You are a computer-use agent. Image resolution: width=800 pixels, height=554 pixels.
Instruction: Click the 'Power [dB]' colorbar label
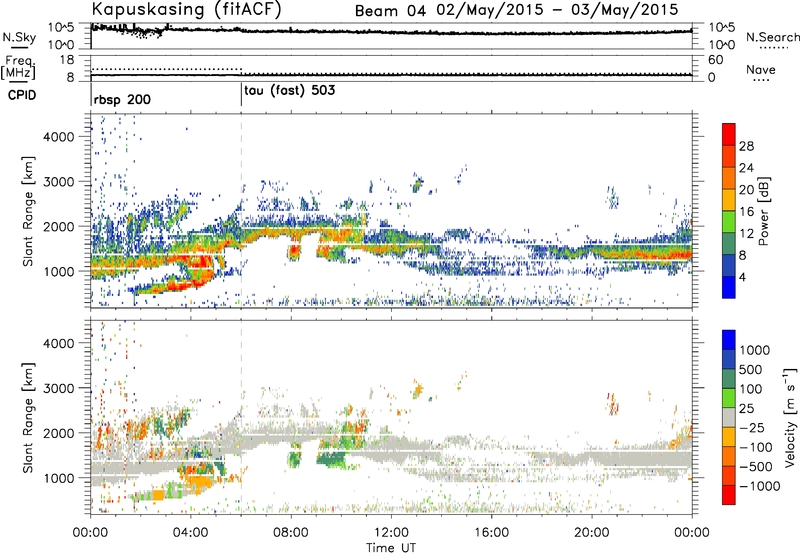(x=763, y=211)
